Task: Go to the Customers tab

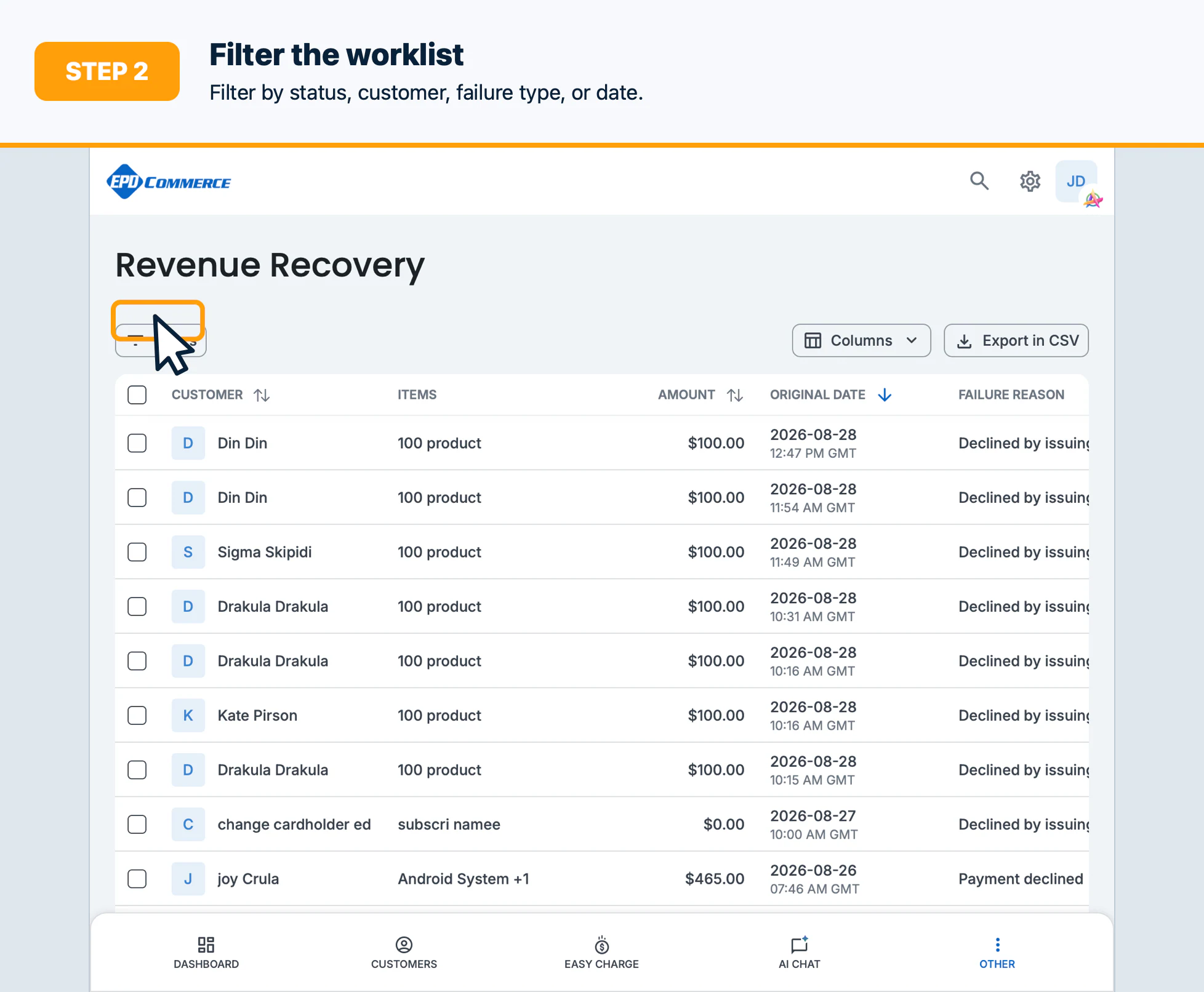Action: 404,953
